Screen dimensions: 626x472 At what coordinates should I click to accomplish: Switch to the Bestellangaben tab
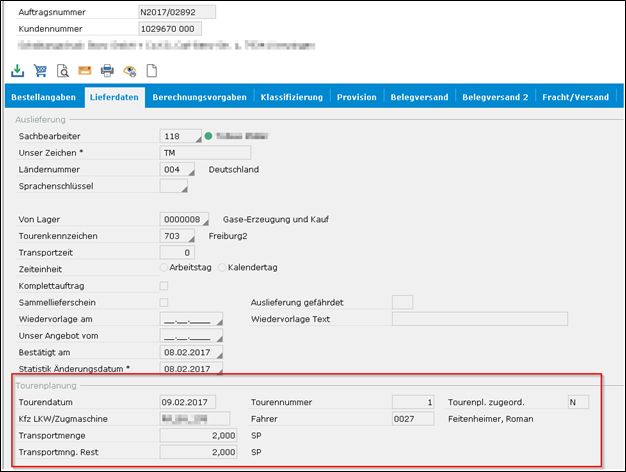pyautogui.click(x=41, y=97)
